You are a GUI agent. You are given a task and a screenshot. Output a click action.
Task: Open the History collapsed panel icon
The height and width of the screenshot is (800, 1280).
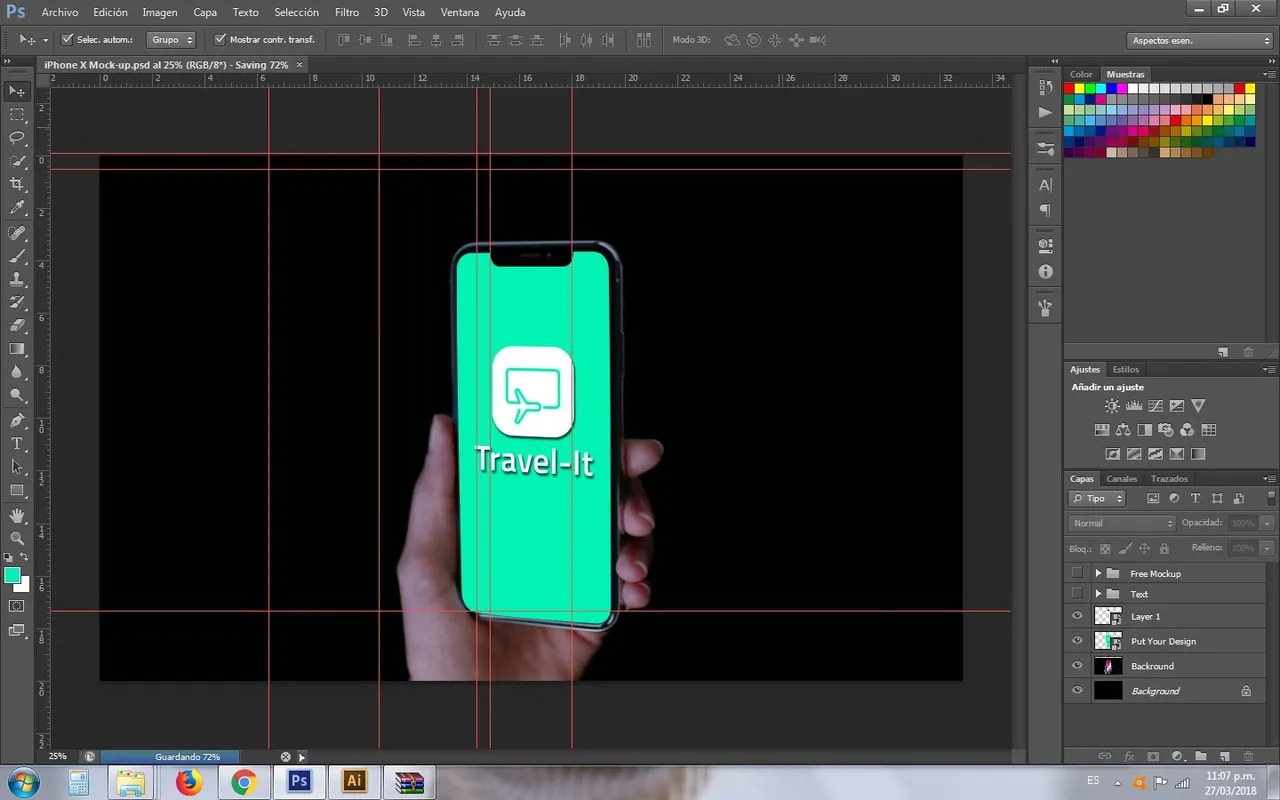click(1046, 88)
